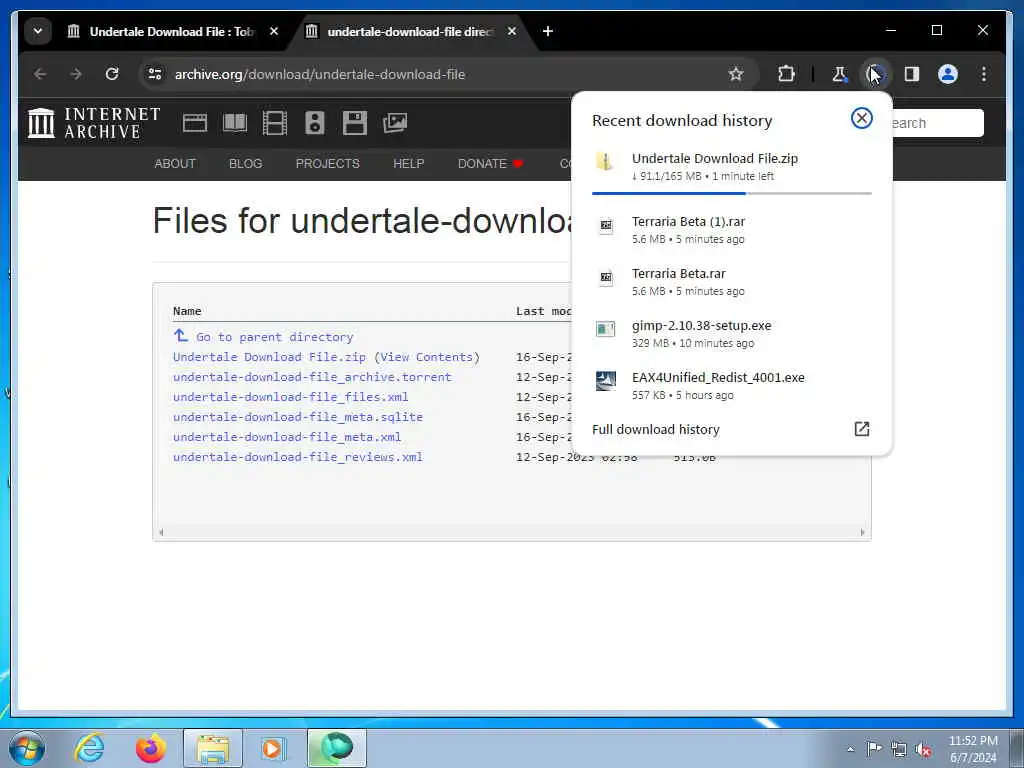Screen dimensions: 1024x768
Task: Launch Internet Explorer from the taskbar
Action: click(x=89, y=748)
